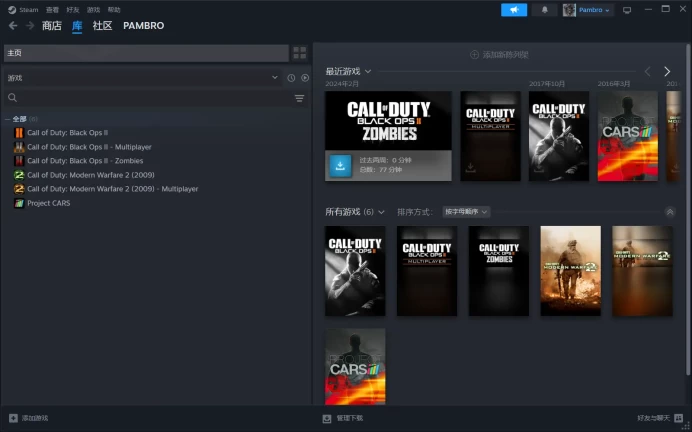
Task: Select Black Ops II - Zombies in list
Action: point(85,161)
